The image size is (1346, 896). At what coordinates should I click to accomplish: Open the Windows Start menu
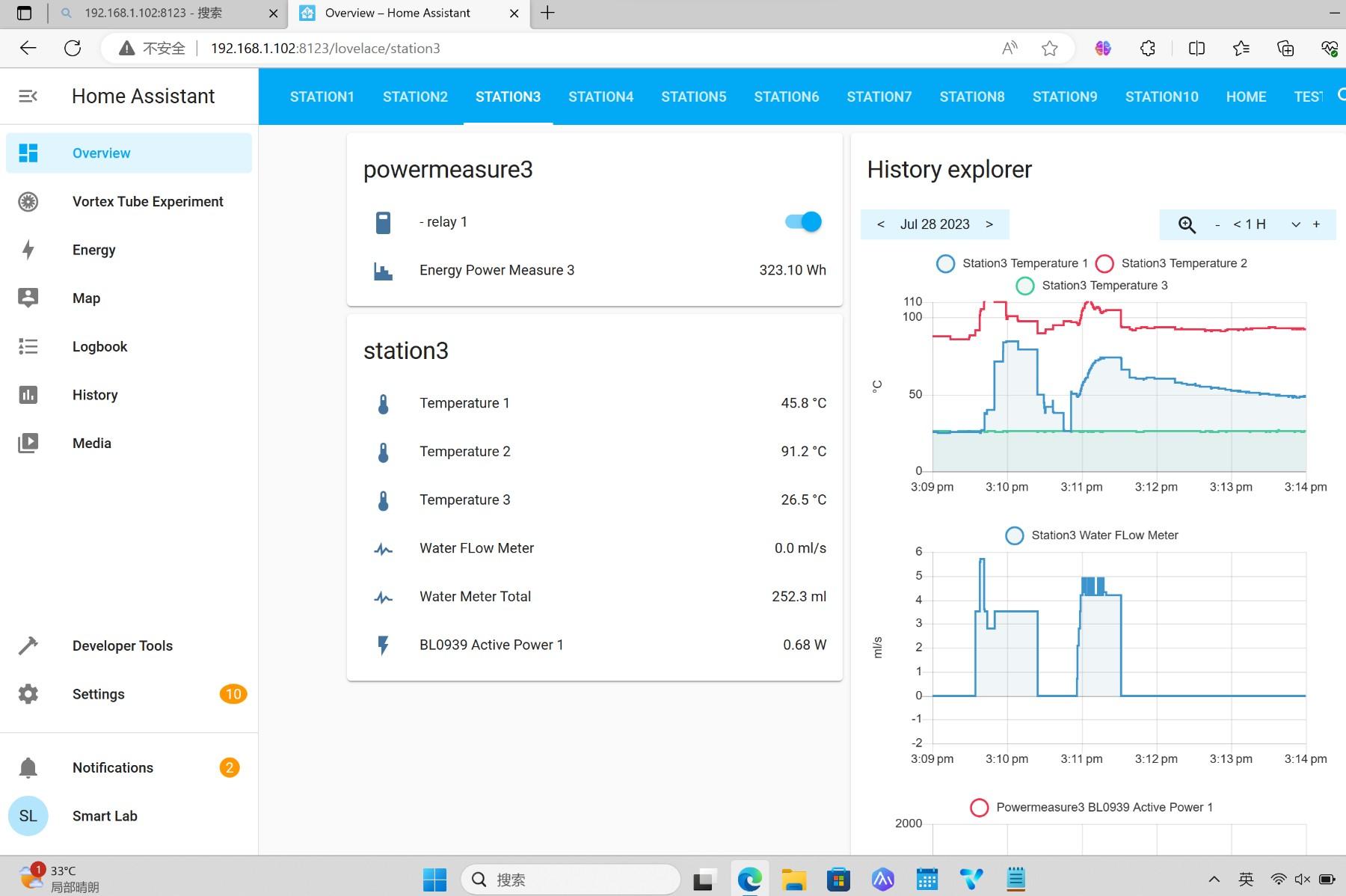434,880
